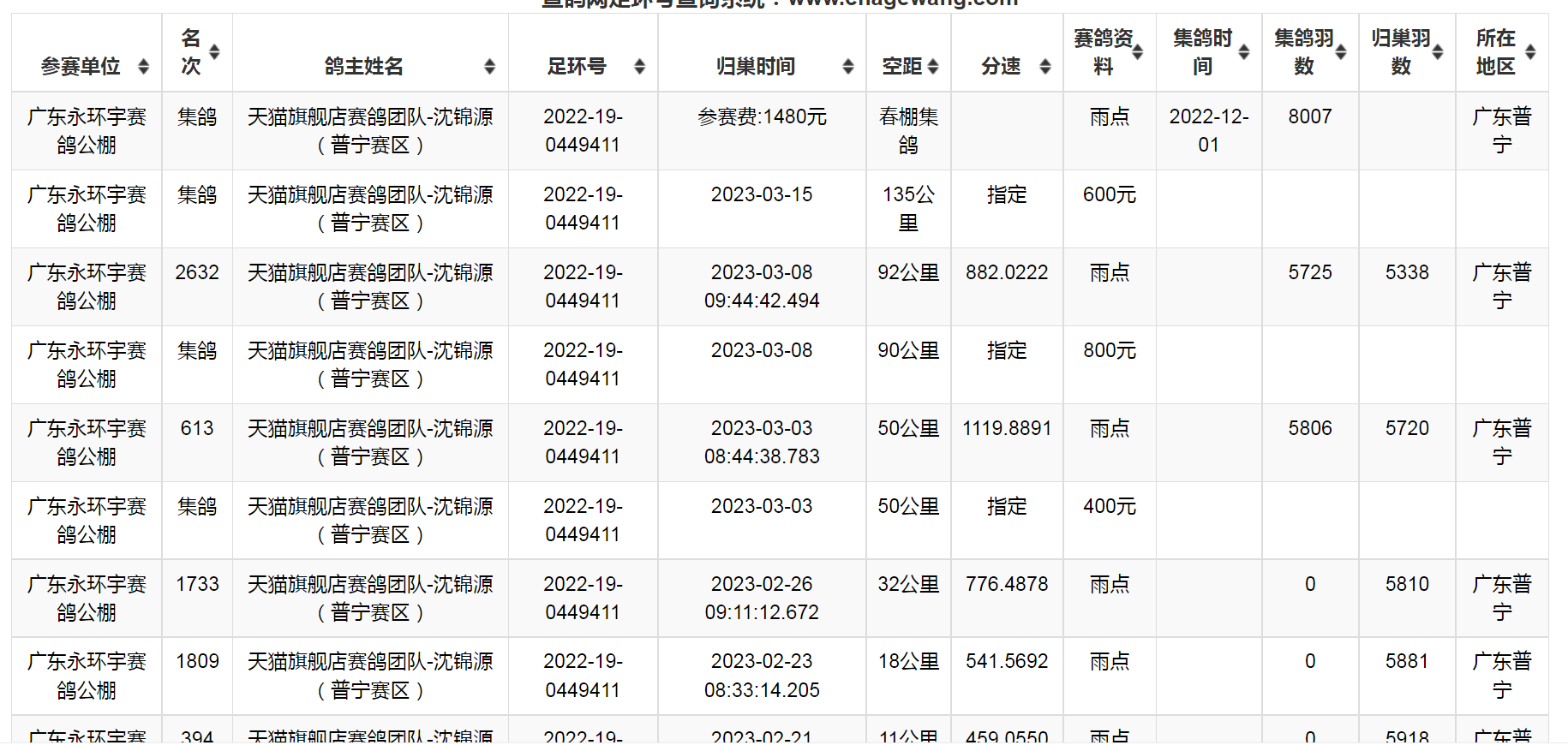
Task: Select time 2023-02-23 08:33:14.205
Action: coord(762,676)
